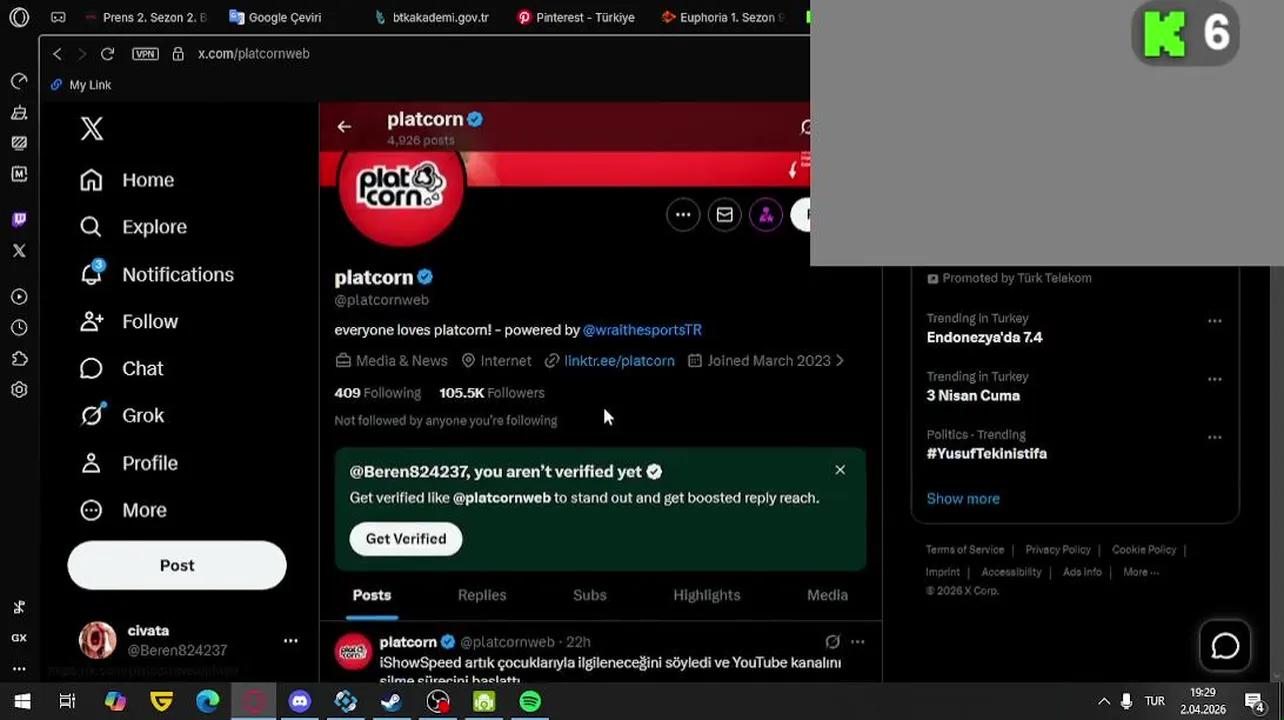Click the Get Verified button
1284x720 pixels.
click(x=406, y=539)
